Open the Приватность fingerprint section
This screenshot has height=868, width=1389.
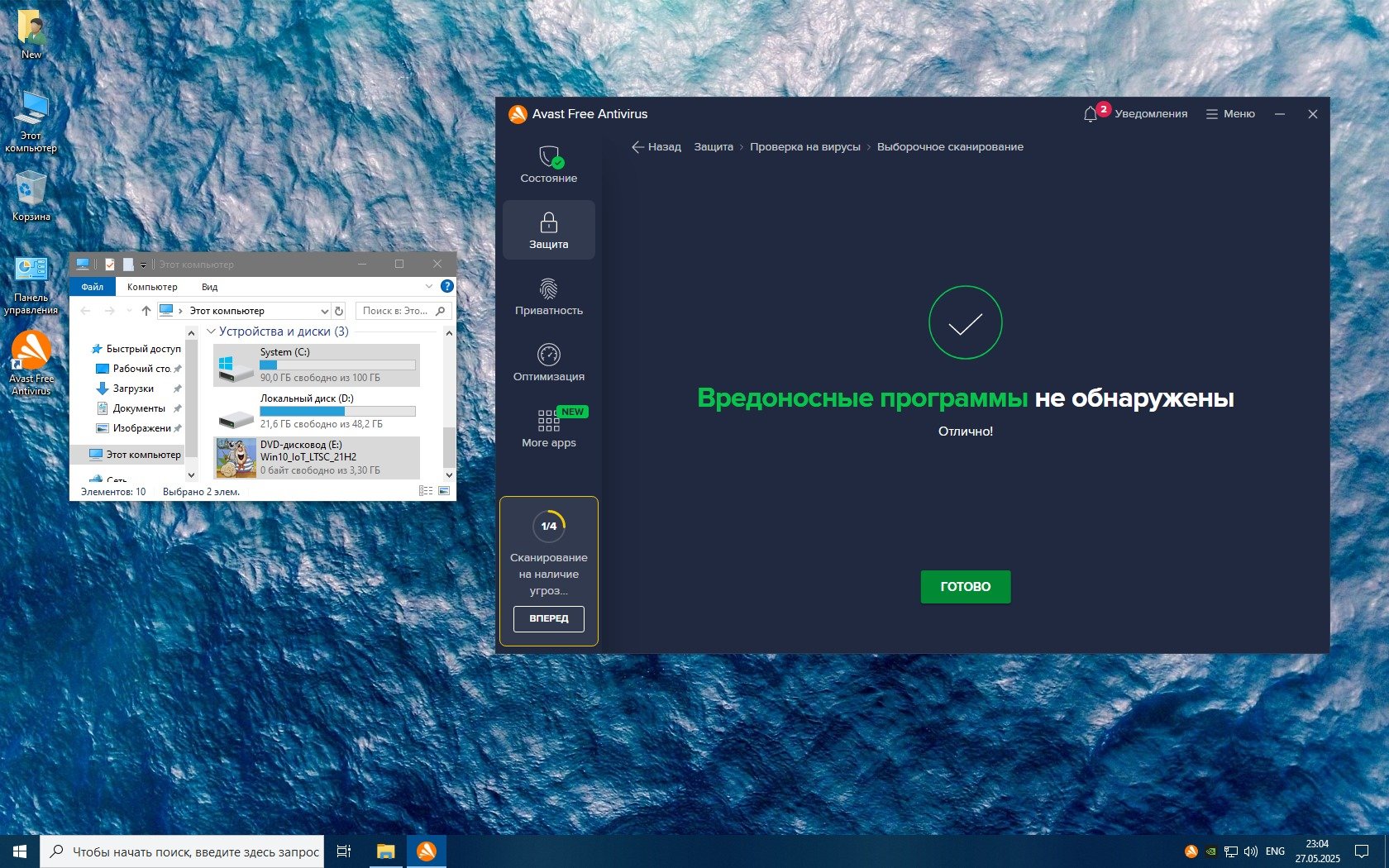pos(548,297)
